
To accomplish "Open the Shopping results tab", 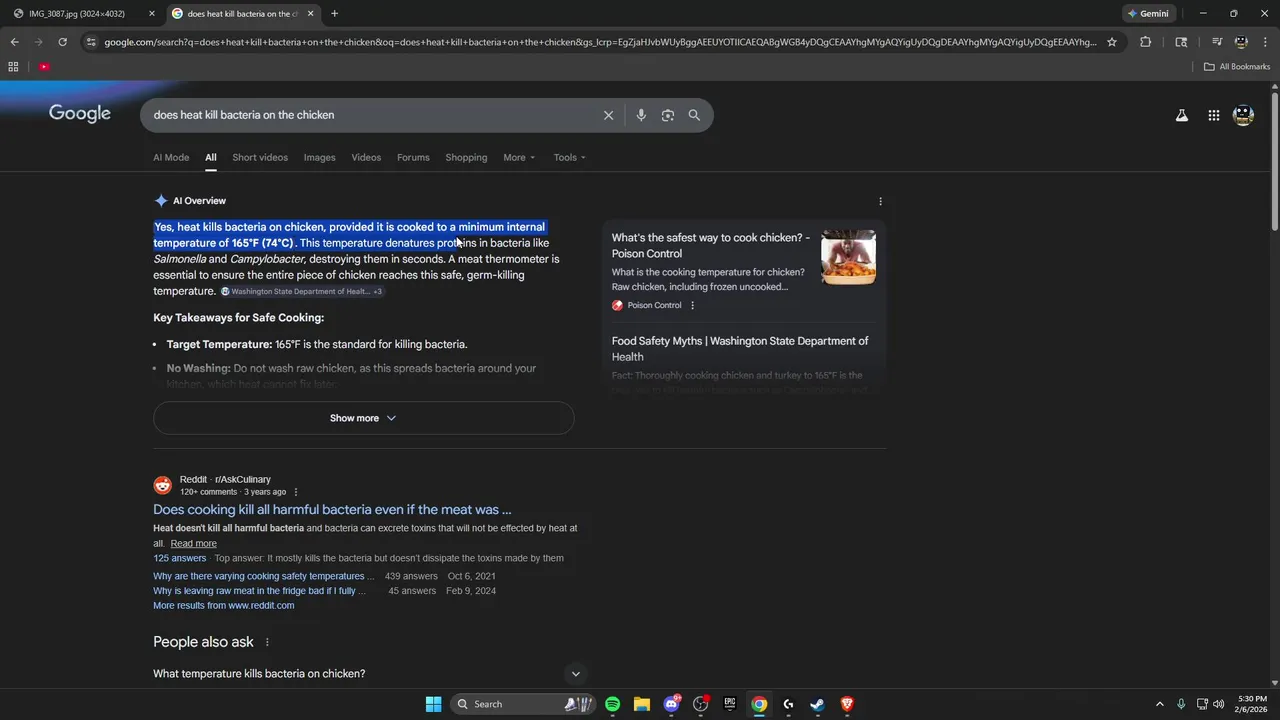I will pos(466,157).
